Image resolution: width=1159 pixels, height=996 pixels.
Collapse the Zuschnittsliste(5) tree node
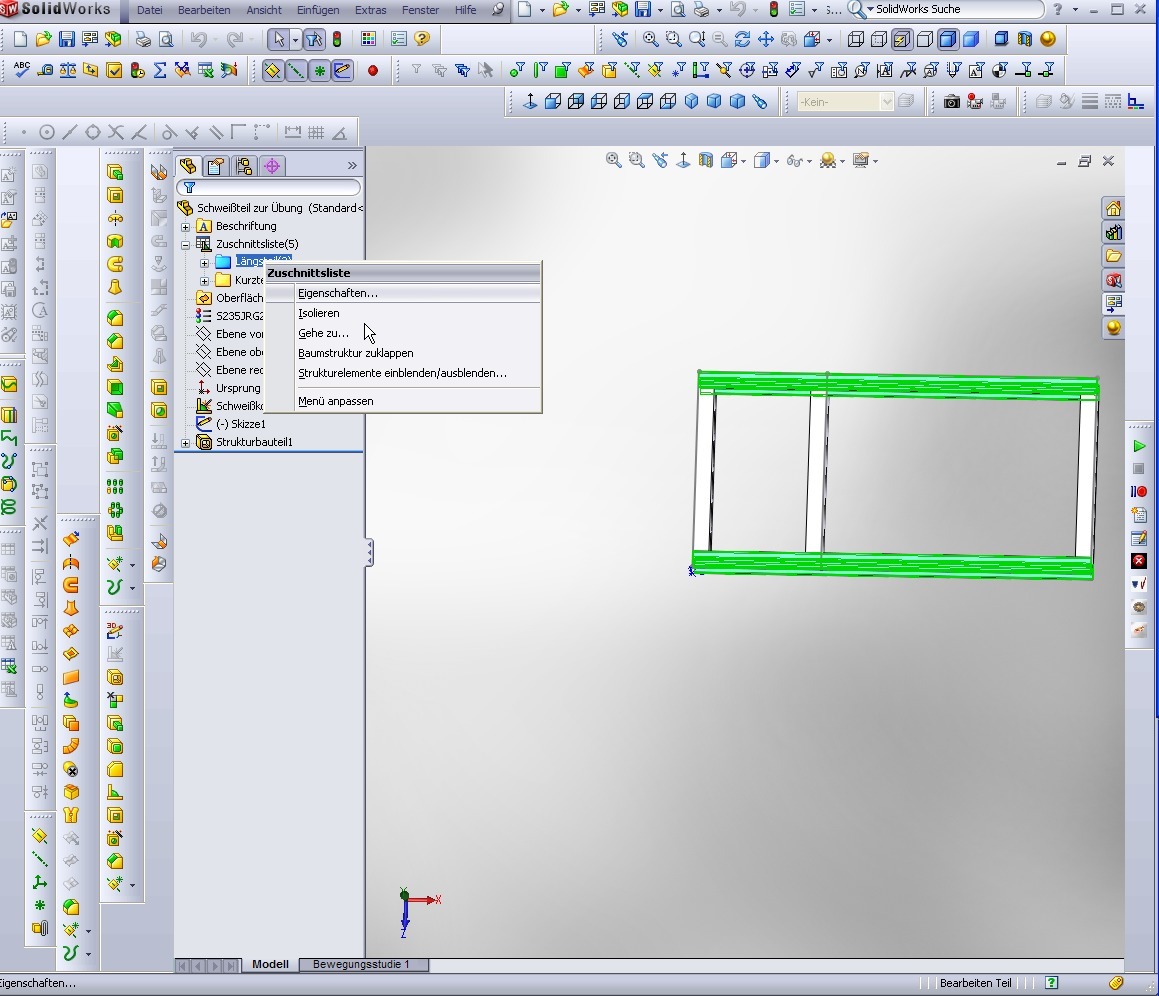186,245
